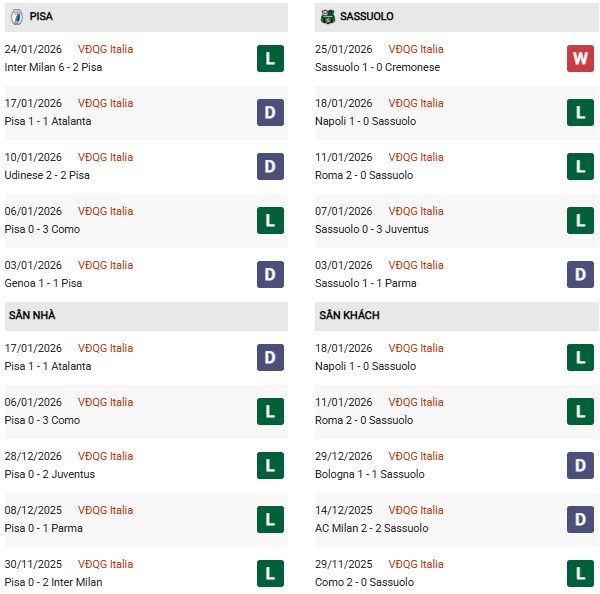Click the Genoa 1-1 Pisa match row
This screenshot has height=594, width=600.
click(x=43, y=283)
